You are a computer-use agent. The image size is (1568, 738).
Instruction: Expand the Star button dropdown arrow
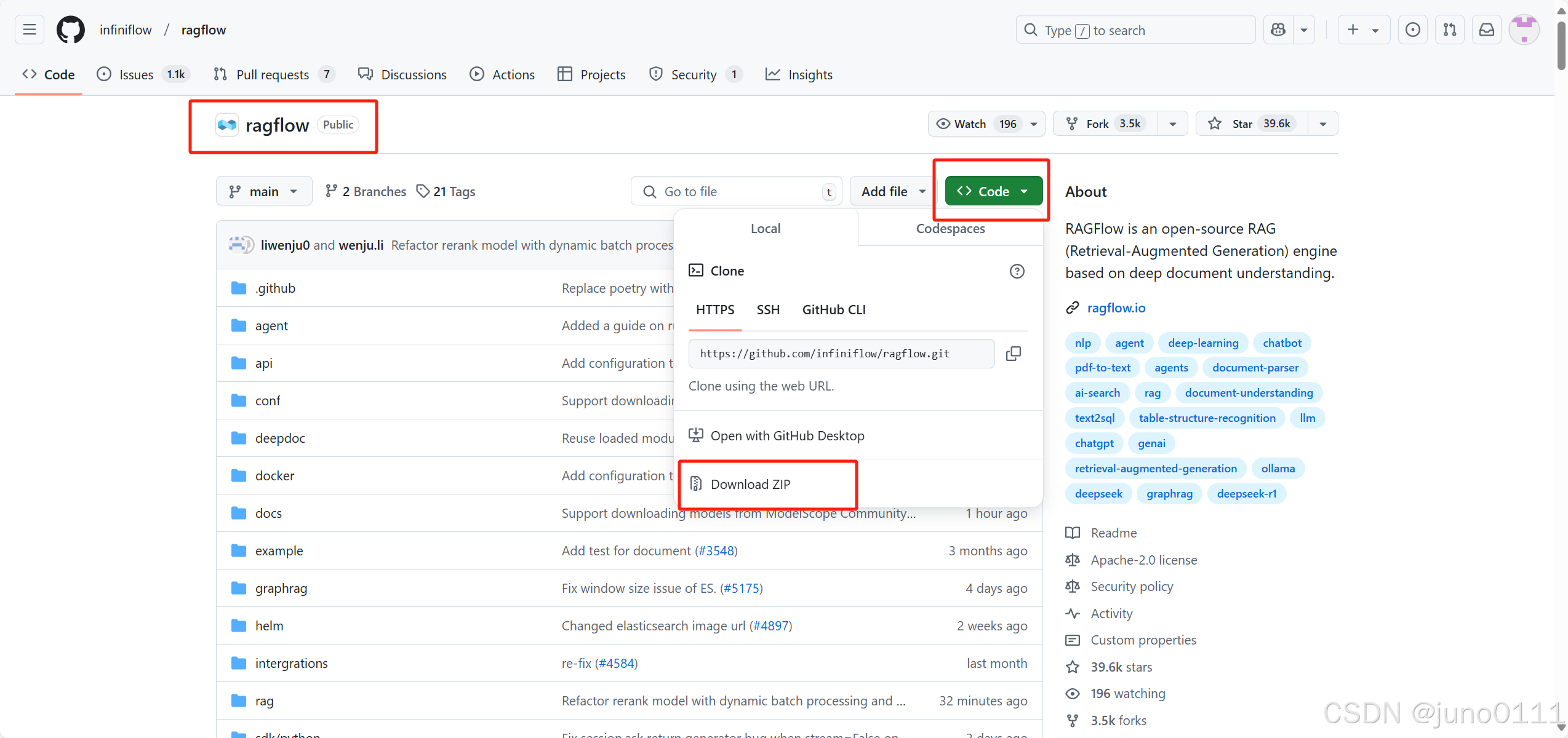click(x=1323, y=123)
